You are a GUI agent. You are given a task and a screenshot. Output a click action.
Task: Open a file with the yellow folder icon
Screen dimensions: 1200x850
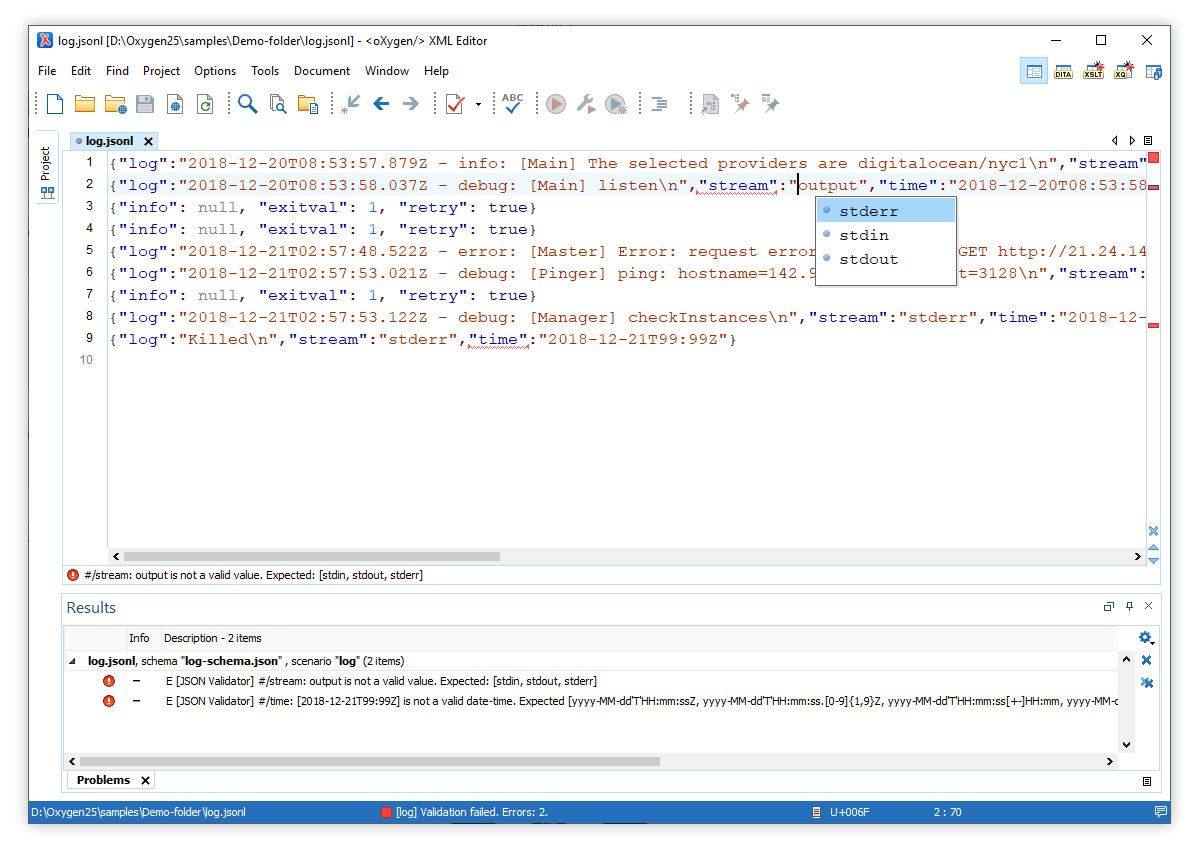(85, 104)
